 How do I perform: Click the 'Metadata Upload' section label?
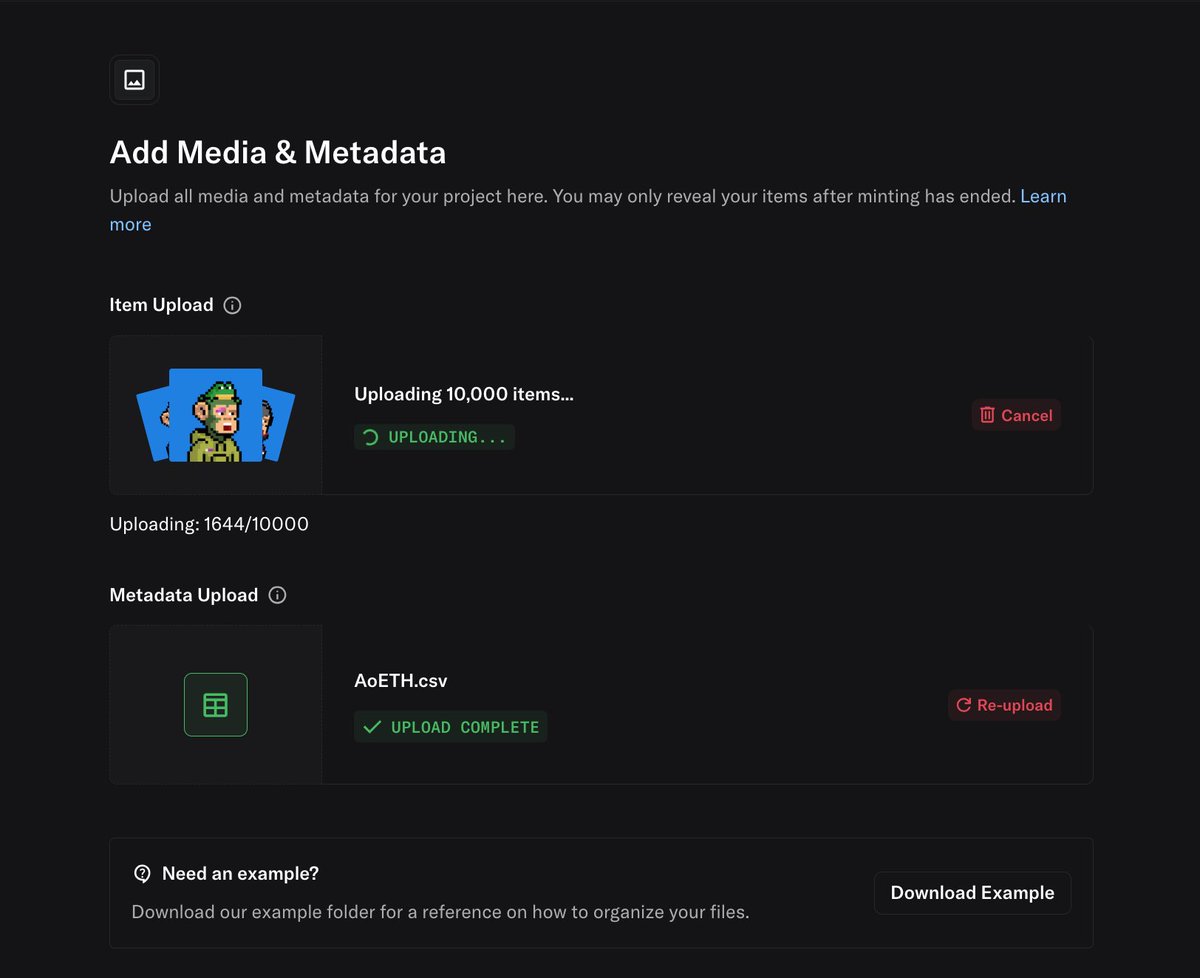184,595
